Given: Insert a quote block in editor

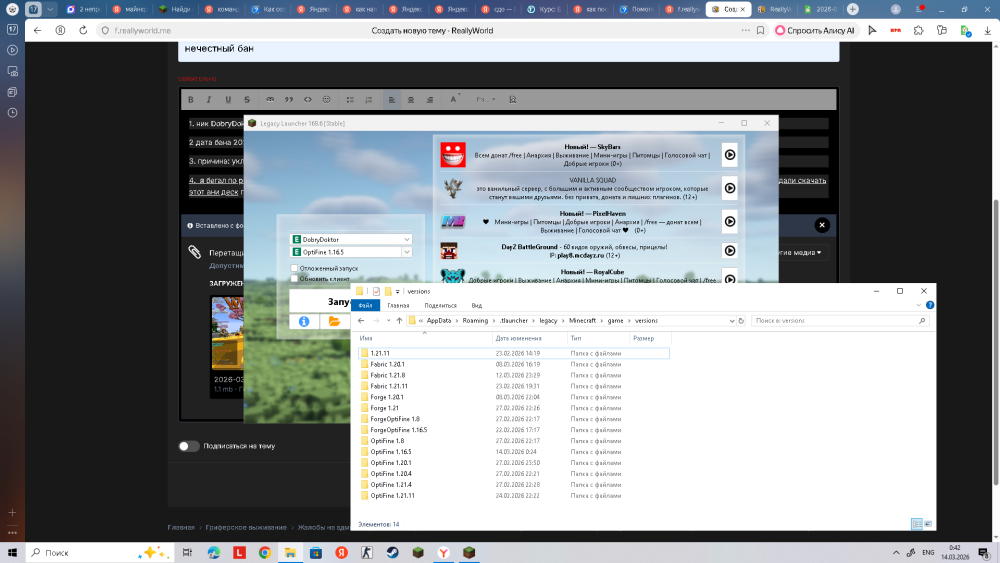Looking at the screenshot, I should pos(289,99).
